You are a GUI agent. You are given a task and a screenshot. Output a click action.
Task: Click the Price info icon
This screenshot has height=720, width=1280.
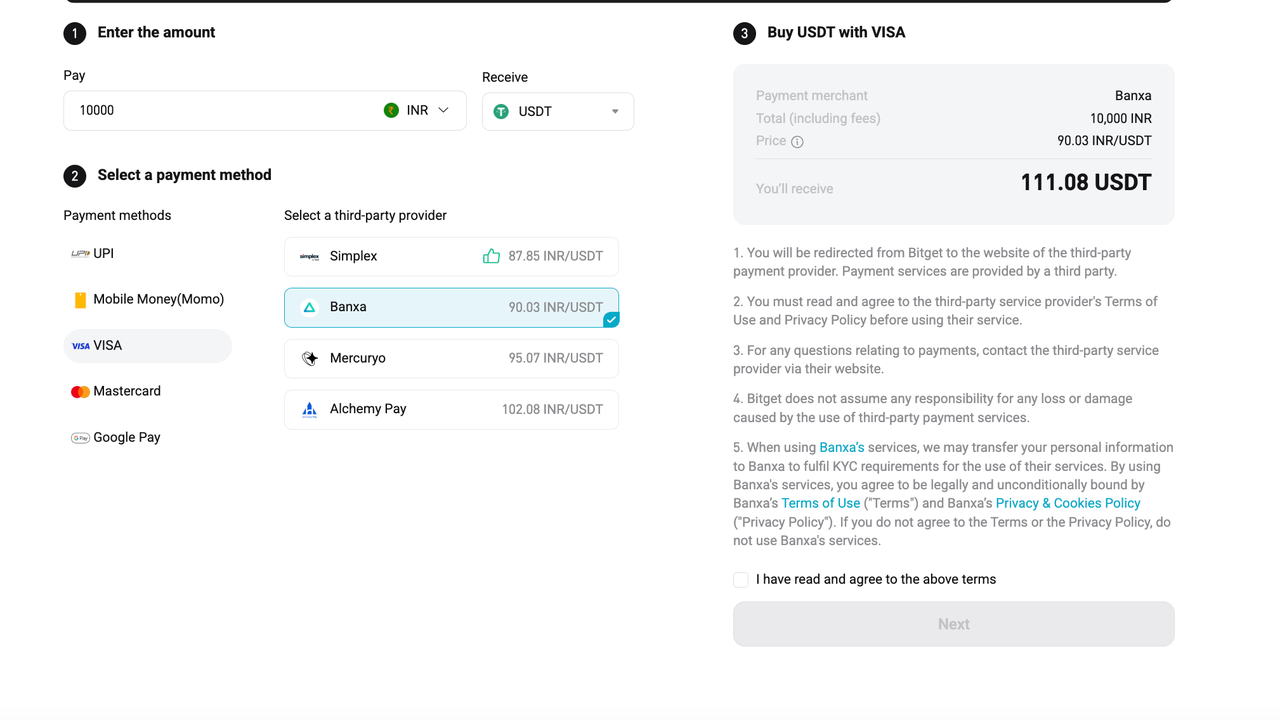[x=797, y=142]
